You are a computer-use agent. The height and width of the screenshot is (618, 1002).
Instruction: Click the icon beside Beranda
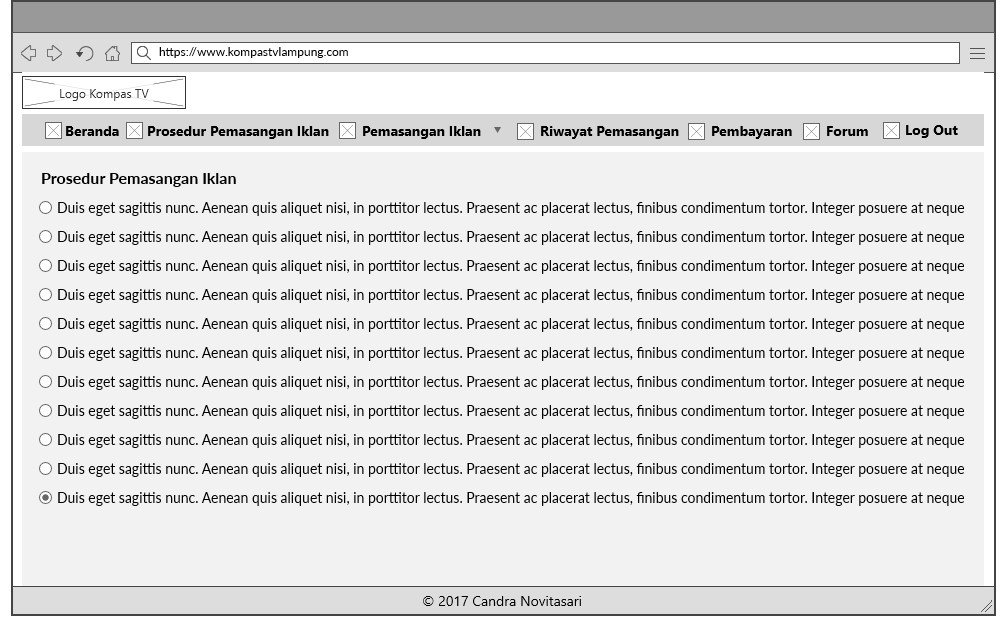(54, 131)
